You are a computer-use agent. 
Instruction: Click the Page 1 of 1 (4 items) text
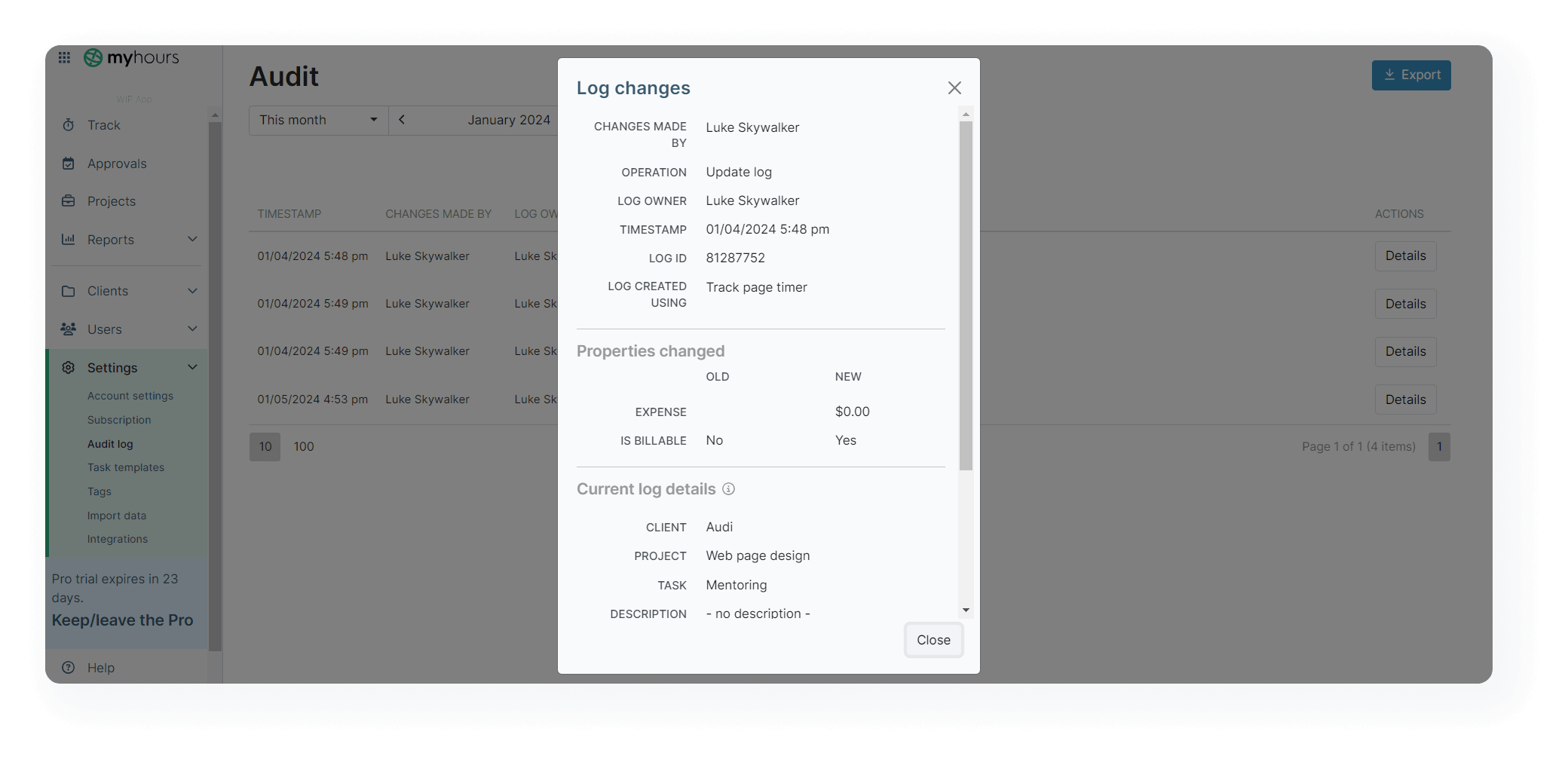[x=1358, y=447]
